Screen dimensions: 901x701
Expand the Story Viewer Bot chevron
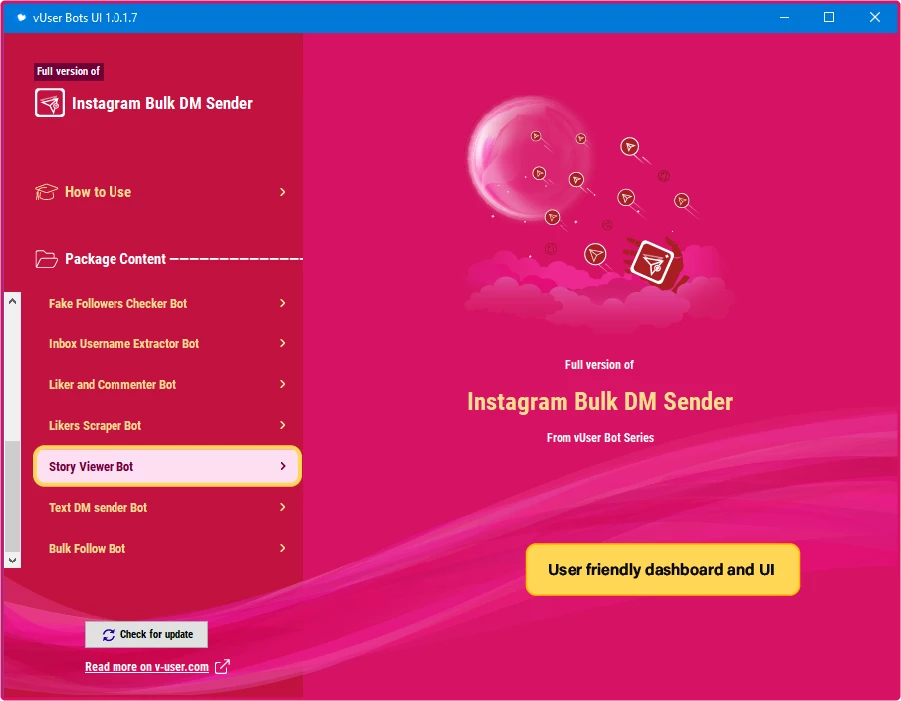point(282,466)
